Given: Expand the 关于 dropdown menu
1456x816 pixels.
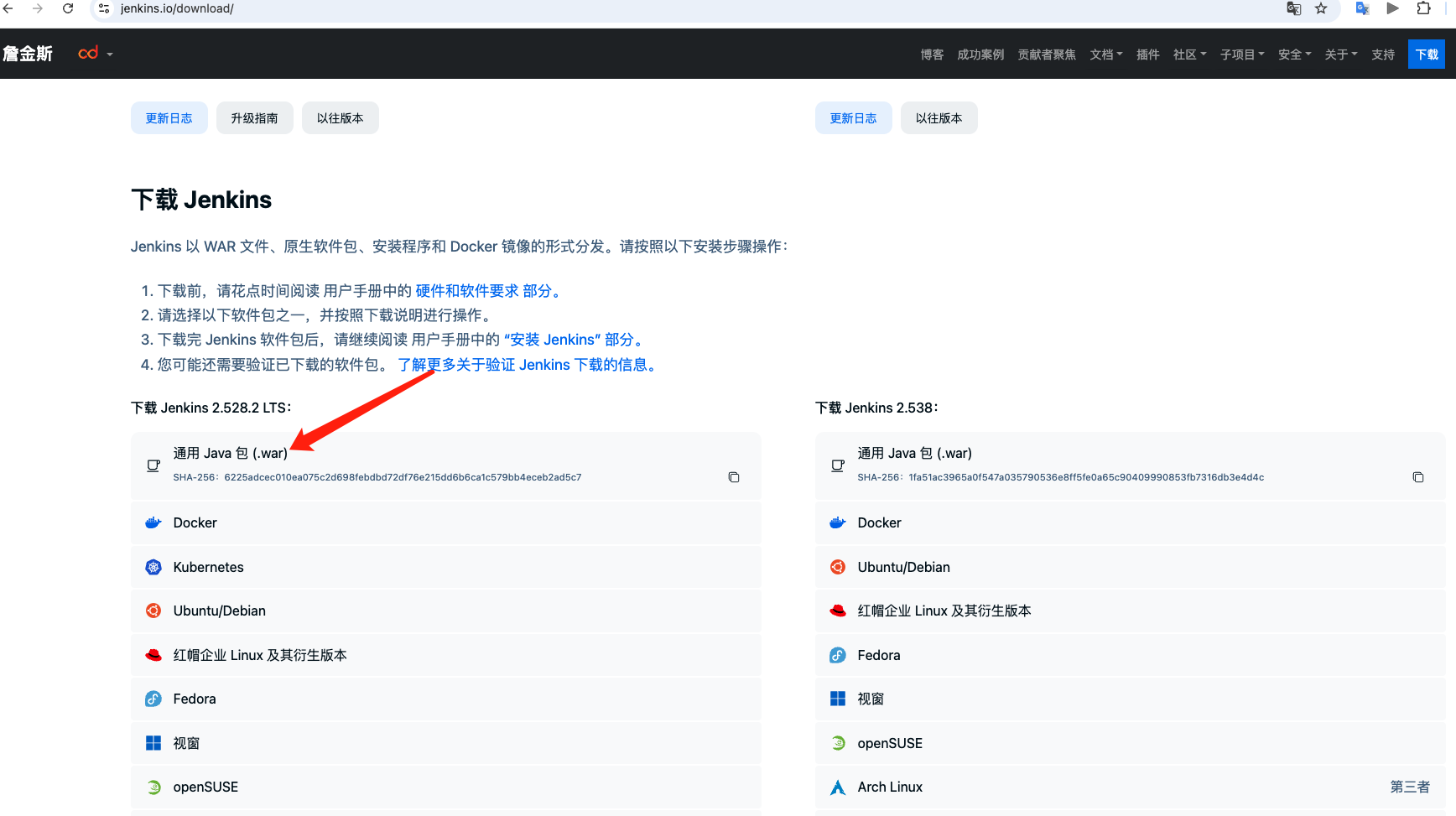Looking at the screenshot, I should tap(1341, 55).
